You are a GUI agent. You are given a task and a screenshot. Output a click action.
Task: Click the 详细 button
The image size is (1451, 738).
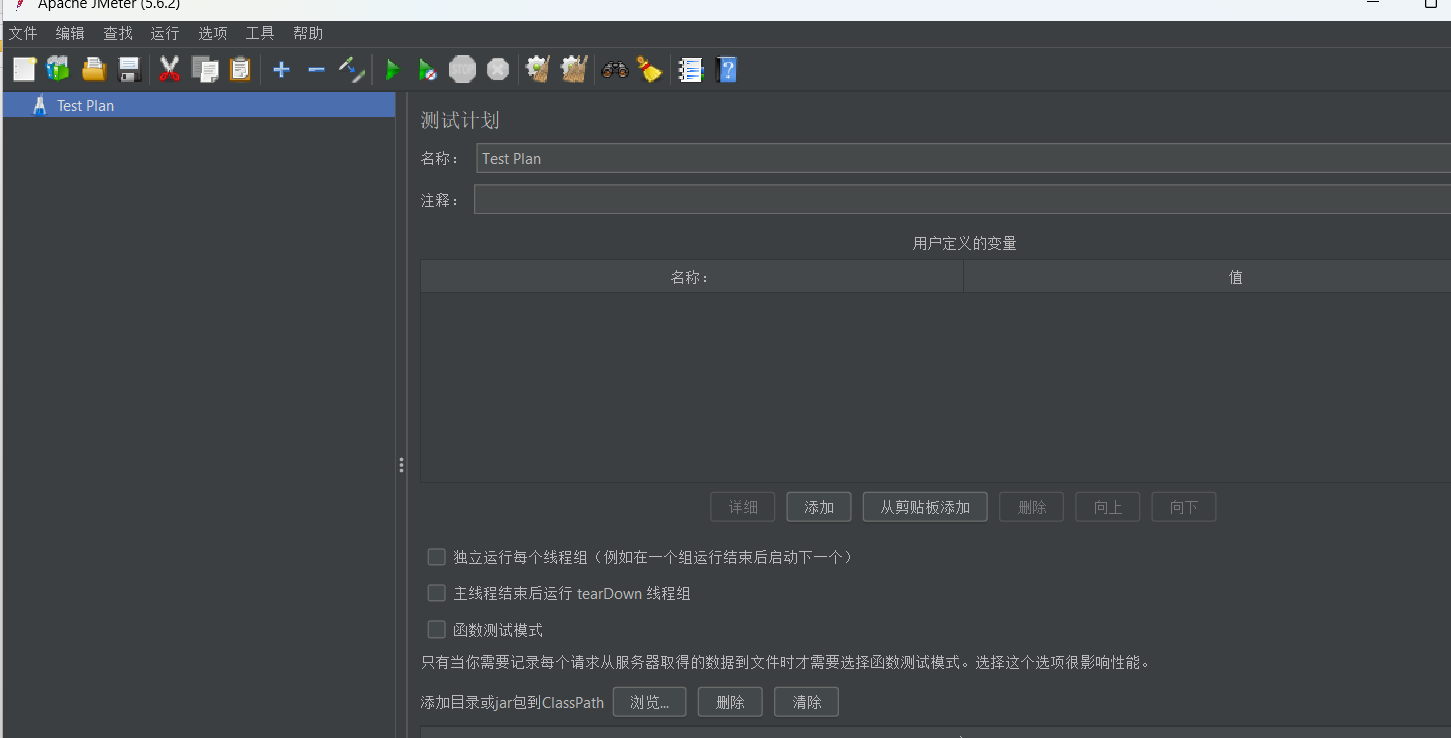(743, 507)
